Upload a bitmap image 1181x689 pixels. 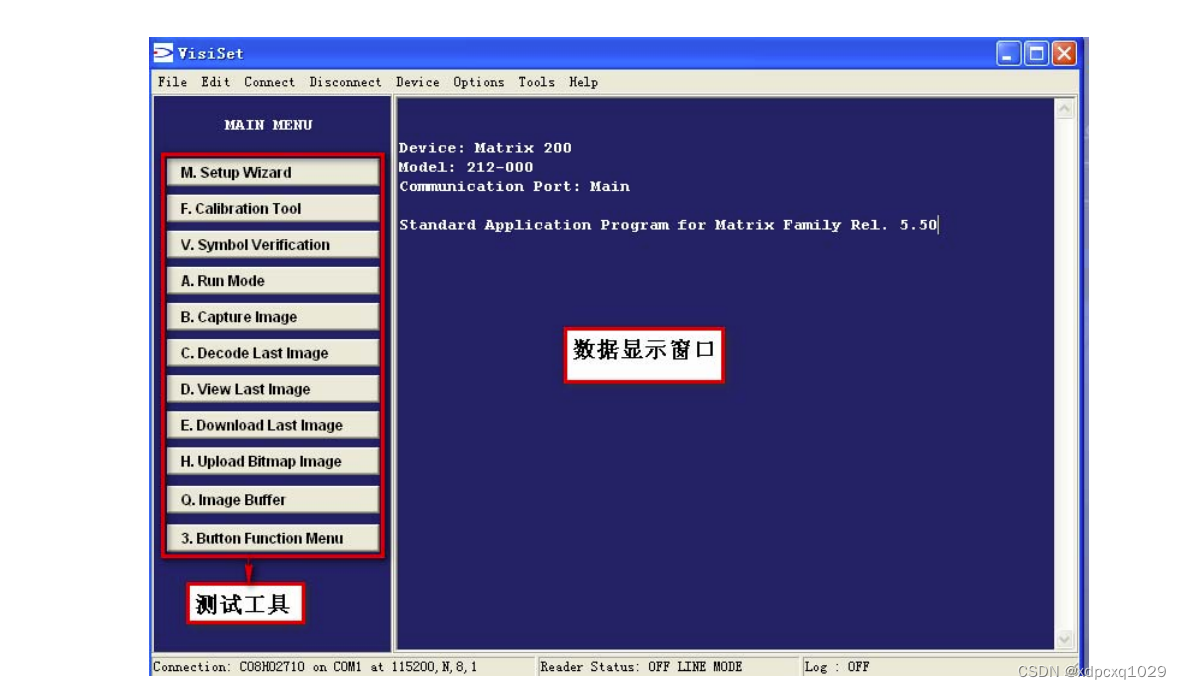[271, 461]
